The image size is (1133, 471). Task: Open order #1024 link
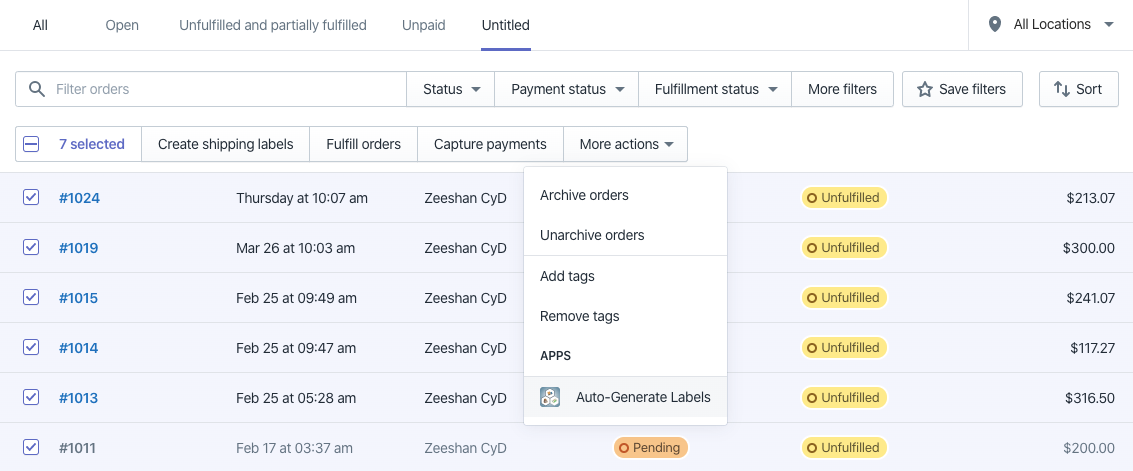pyautogui.click(x=79, y=197)
